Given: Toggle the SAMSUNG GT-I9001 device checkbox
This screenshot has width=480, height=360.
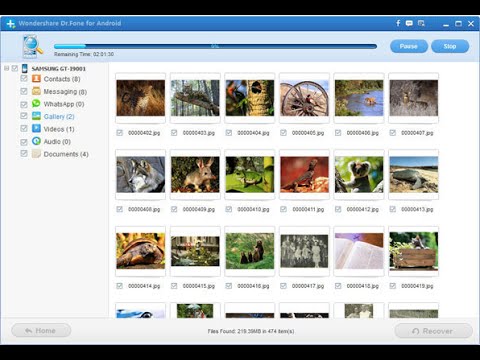Looking at the screenshot, I should tap(15, 68).
